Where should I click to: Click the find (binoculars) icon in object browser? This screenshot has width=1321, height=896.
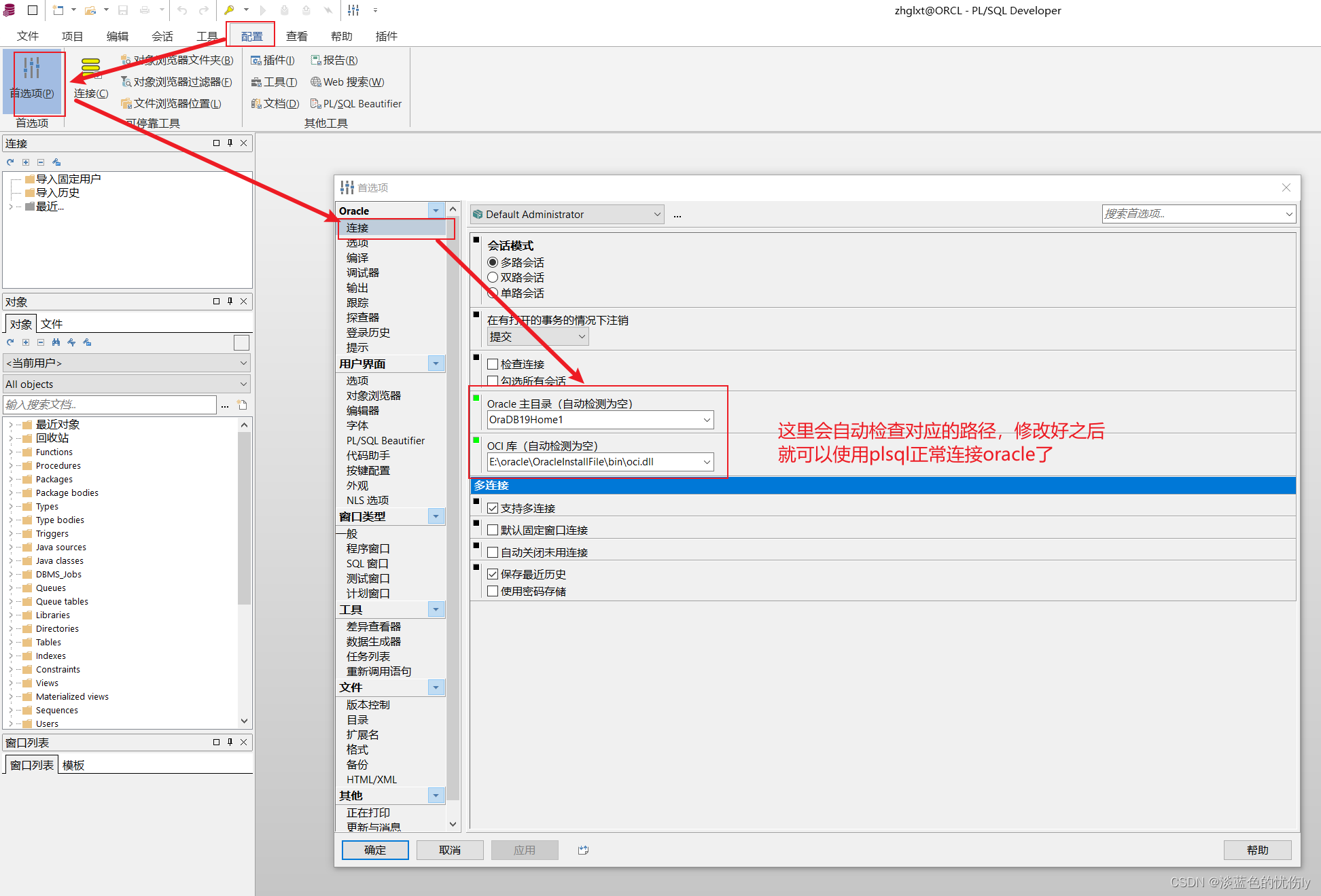56,342
